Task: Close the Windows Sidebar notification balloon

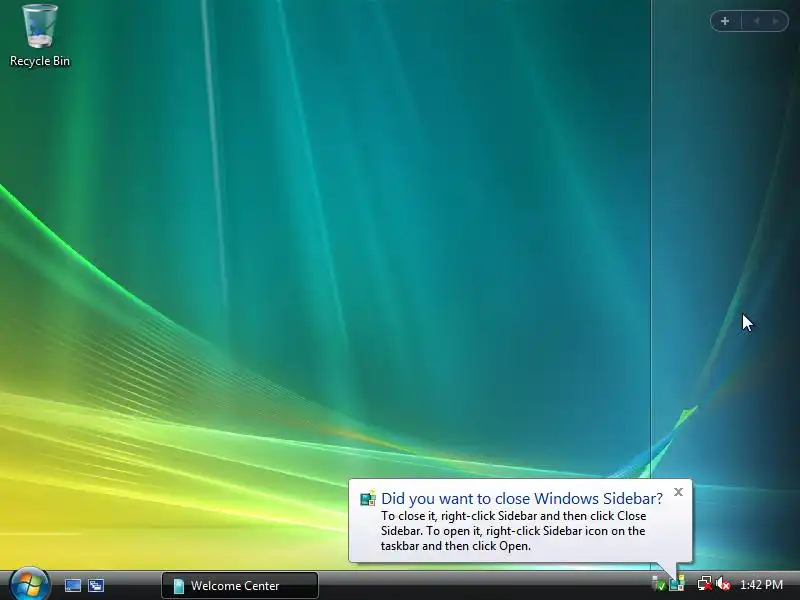Action: coord(678,492)
